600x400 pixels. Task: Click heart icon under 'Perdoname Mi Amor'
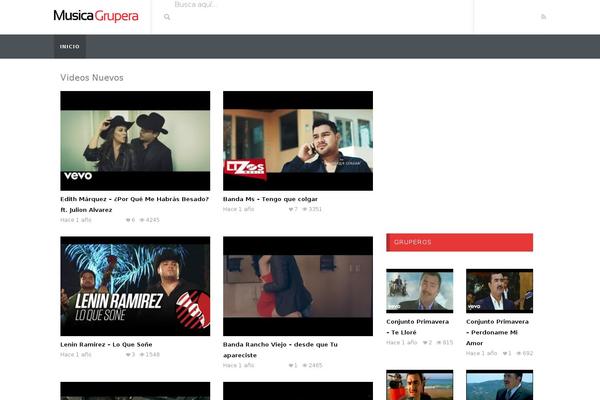pyautogui.click(x=505, y=353)
